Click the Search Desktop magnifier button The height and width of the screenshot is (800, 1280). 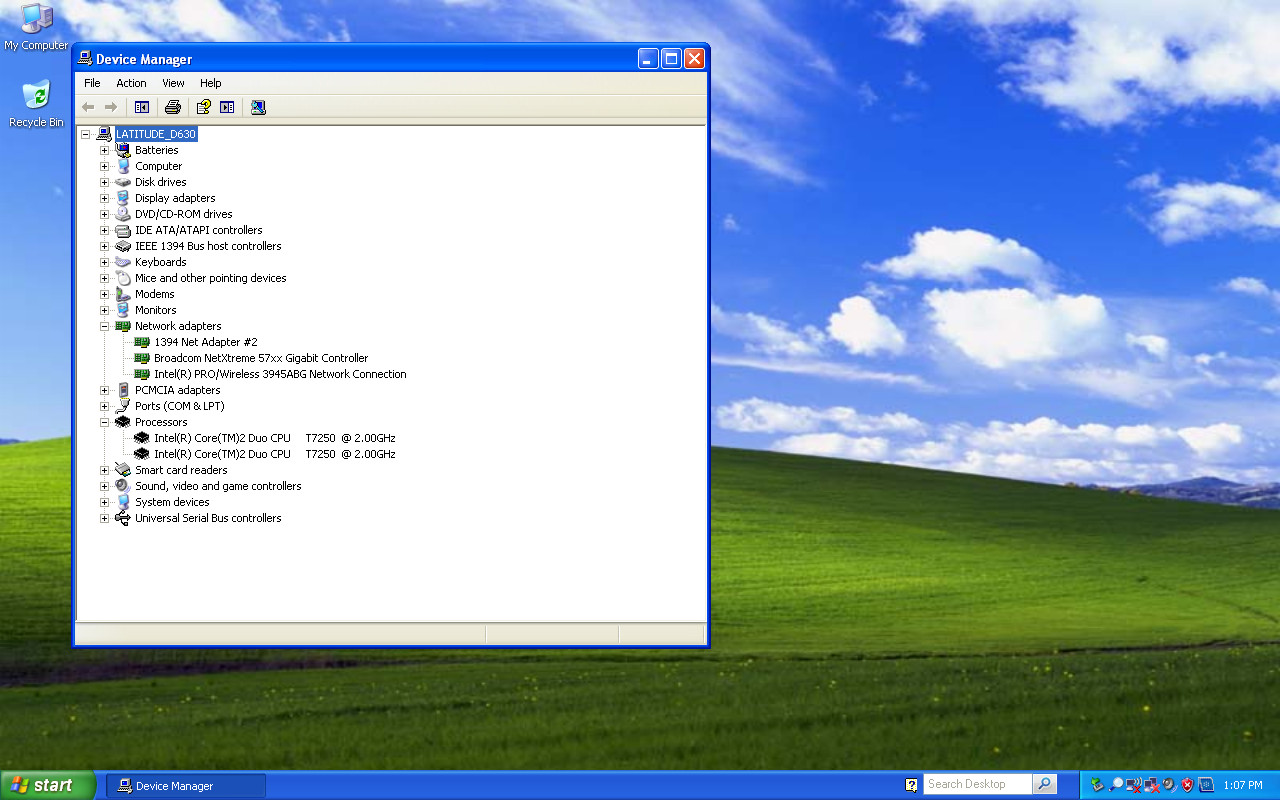tap(1044, 785)
